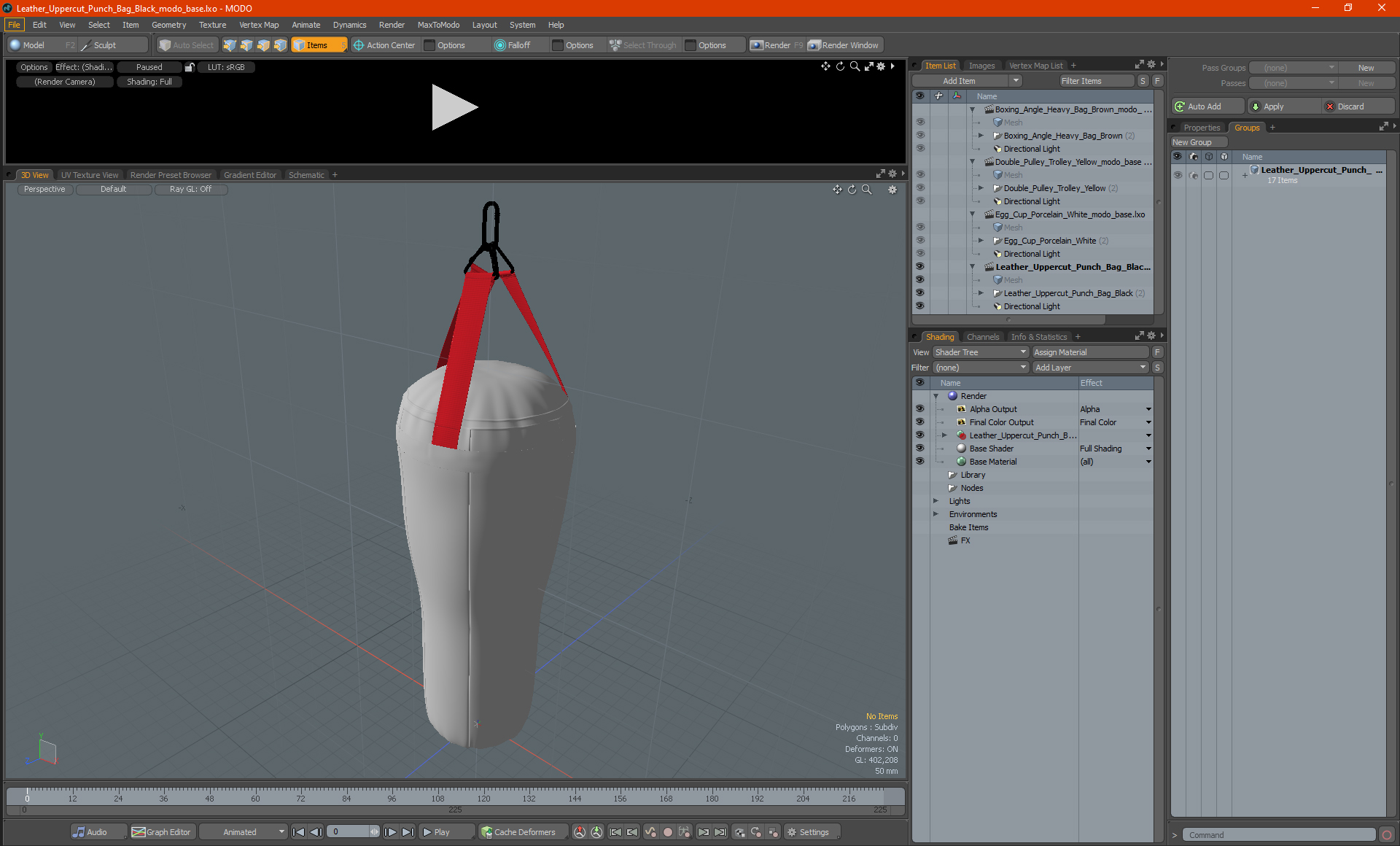
Task: Select Polygons selection mode icon
Action: click(263, 45)
